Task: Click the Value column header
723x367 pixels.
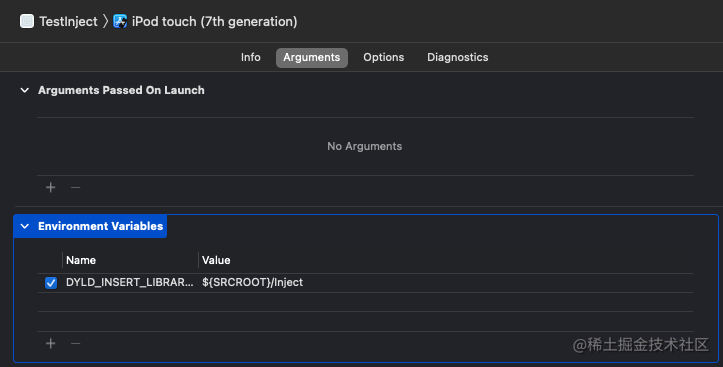Action: [x=216, y=260]
